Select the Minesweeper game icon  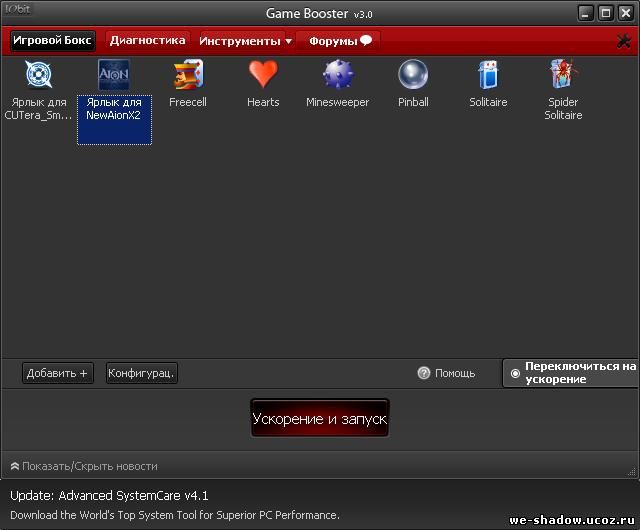point(338,74)
